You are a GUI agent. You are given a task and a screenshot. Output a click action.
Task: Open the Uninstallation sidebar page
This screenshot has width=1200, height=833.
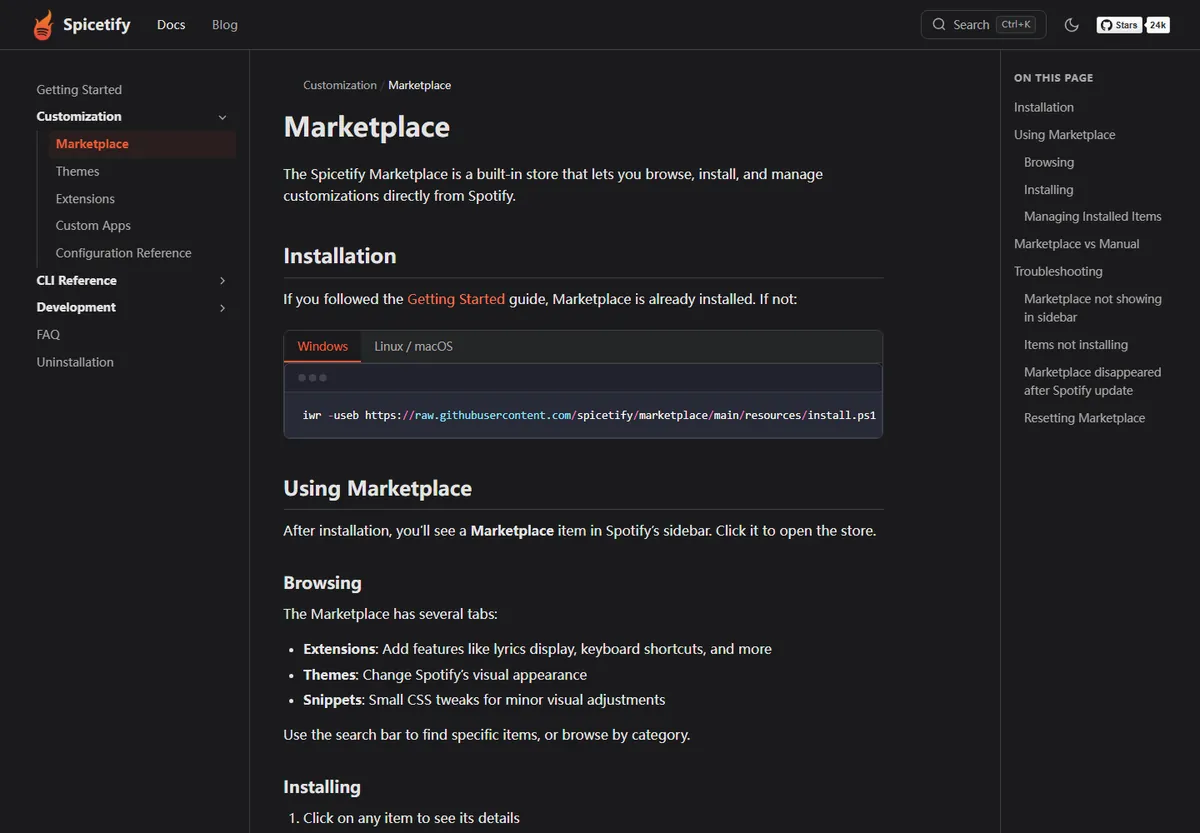[x=75, y=363]
